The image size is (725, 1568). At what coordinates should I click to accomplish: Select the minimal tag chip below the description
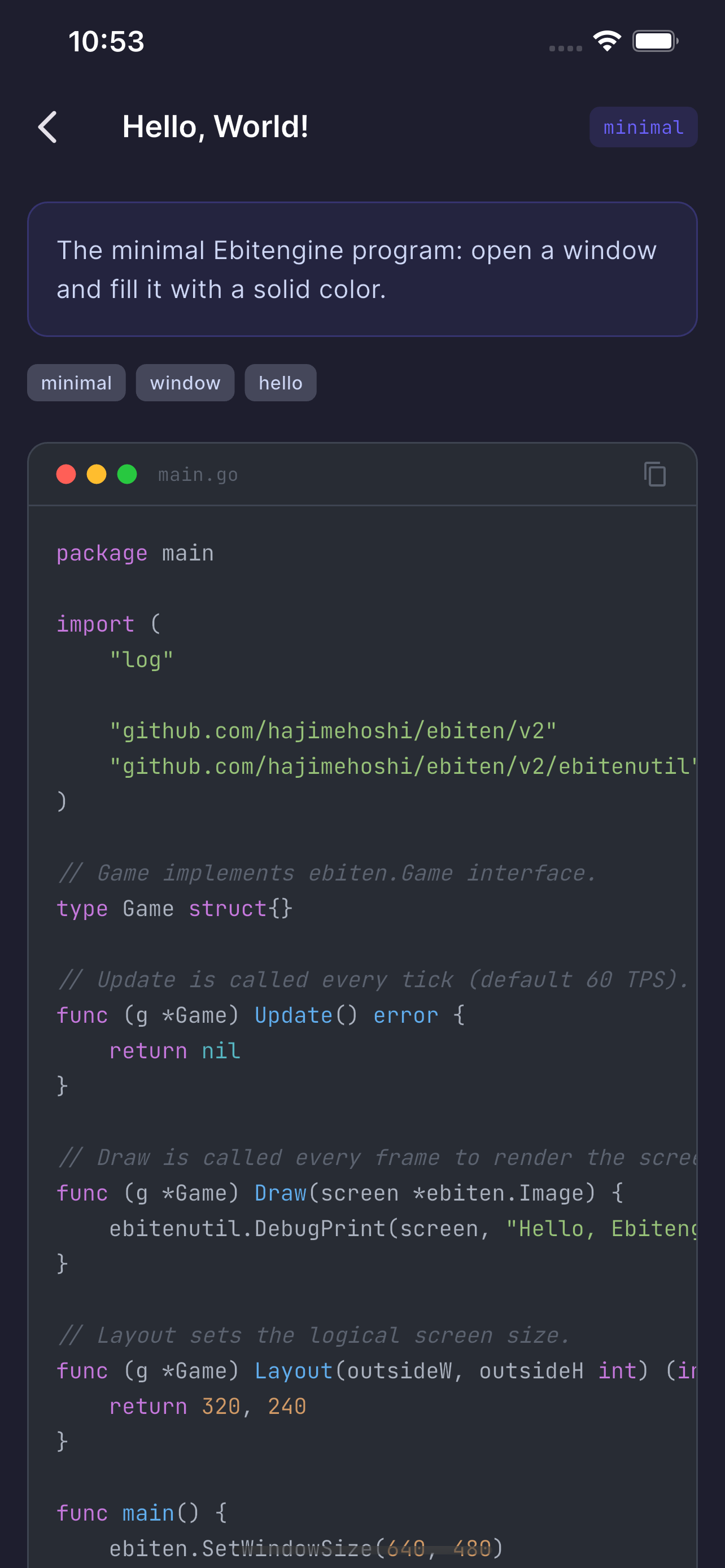(77, 383)
